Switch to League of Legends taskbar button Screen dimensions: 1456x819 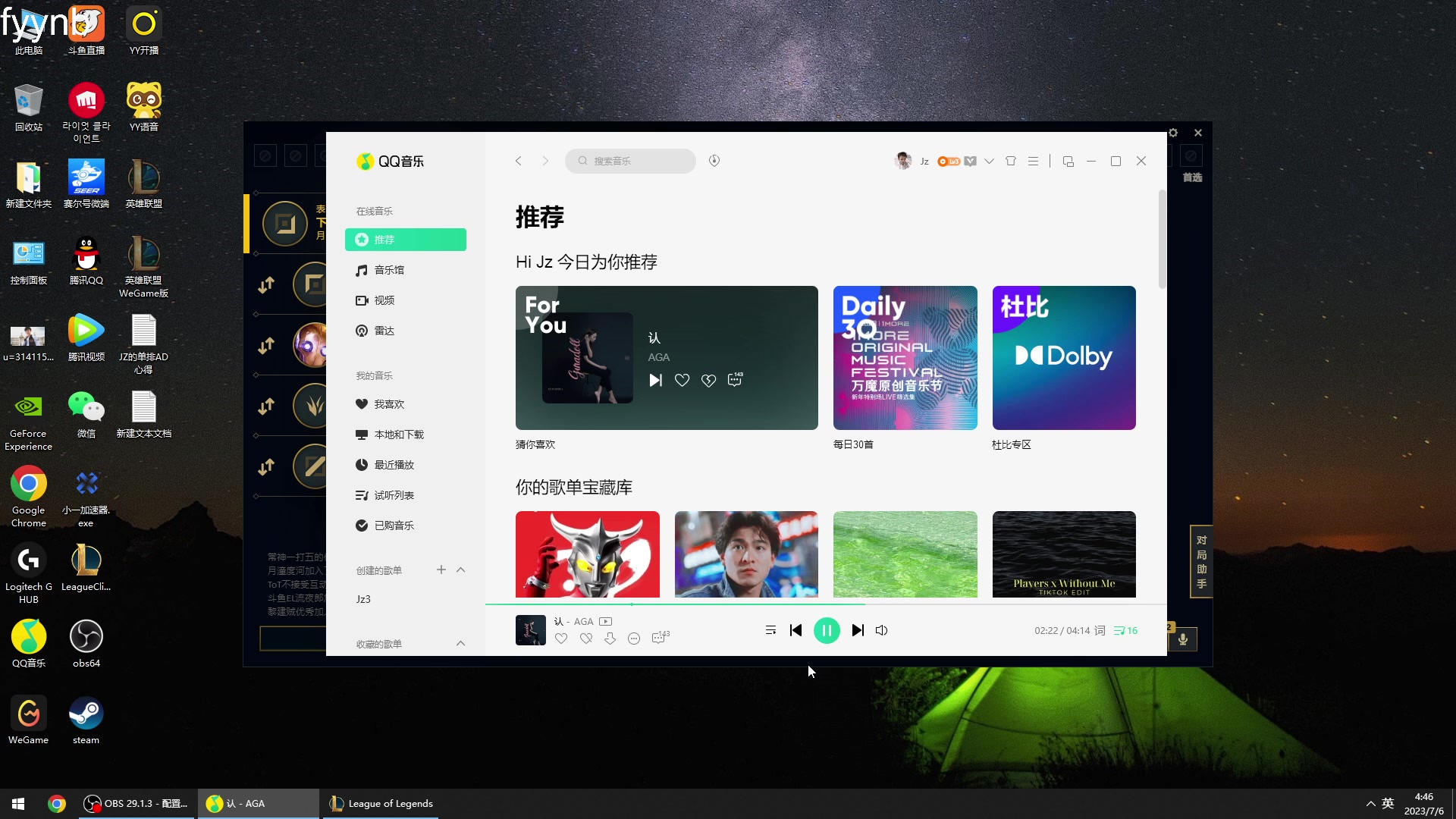click(381, 804)
